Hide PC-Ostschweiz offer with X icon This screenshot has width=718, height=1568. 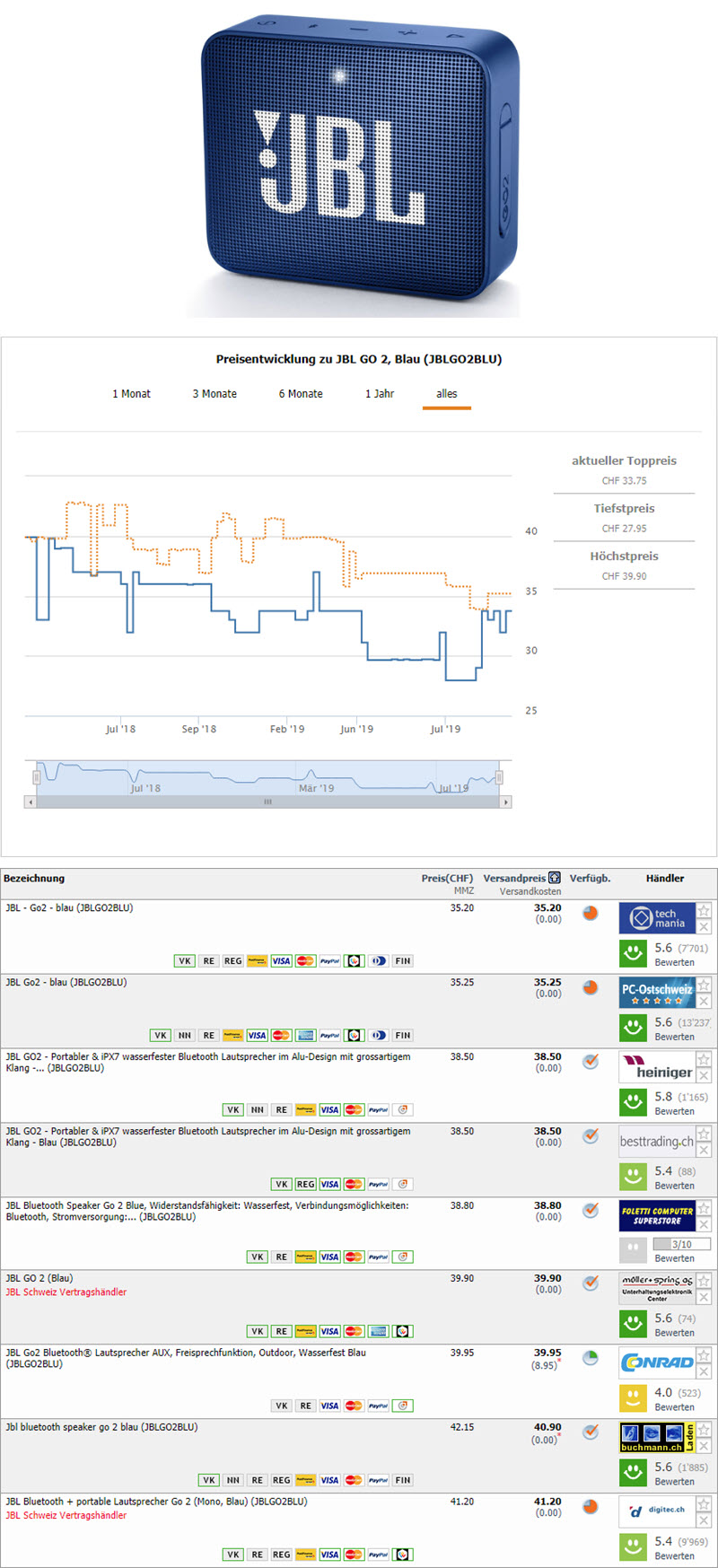click(704, 1002)
